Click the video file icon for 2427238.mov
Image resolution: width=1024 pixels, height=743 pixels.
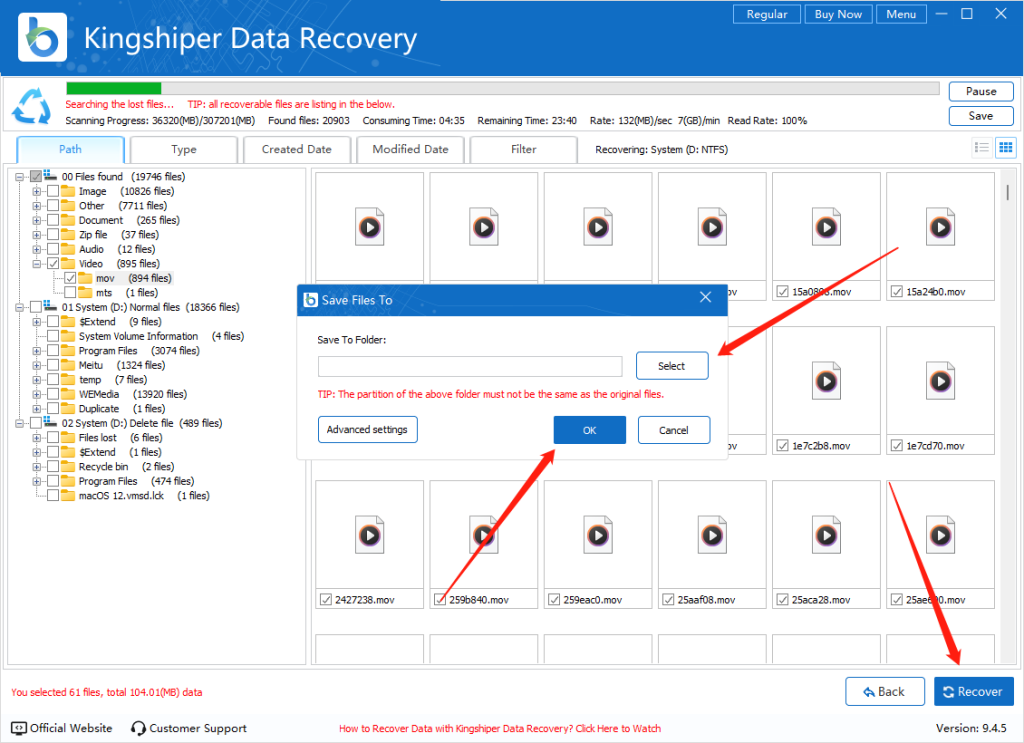tap(370, 535)
